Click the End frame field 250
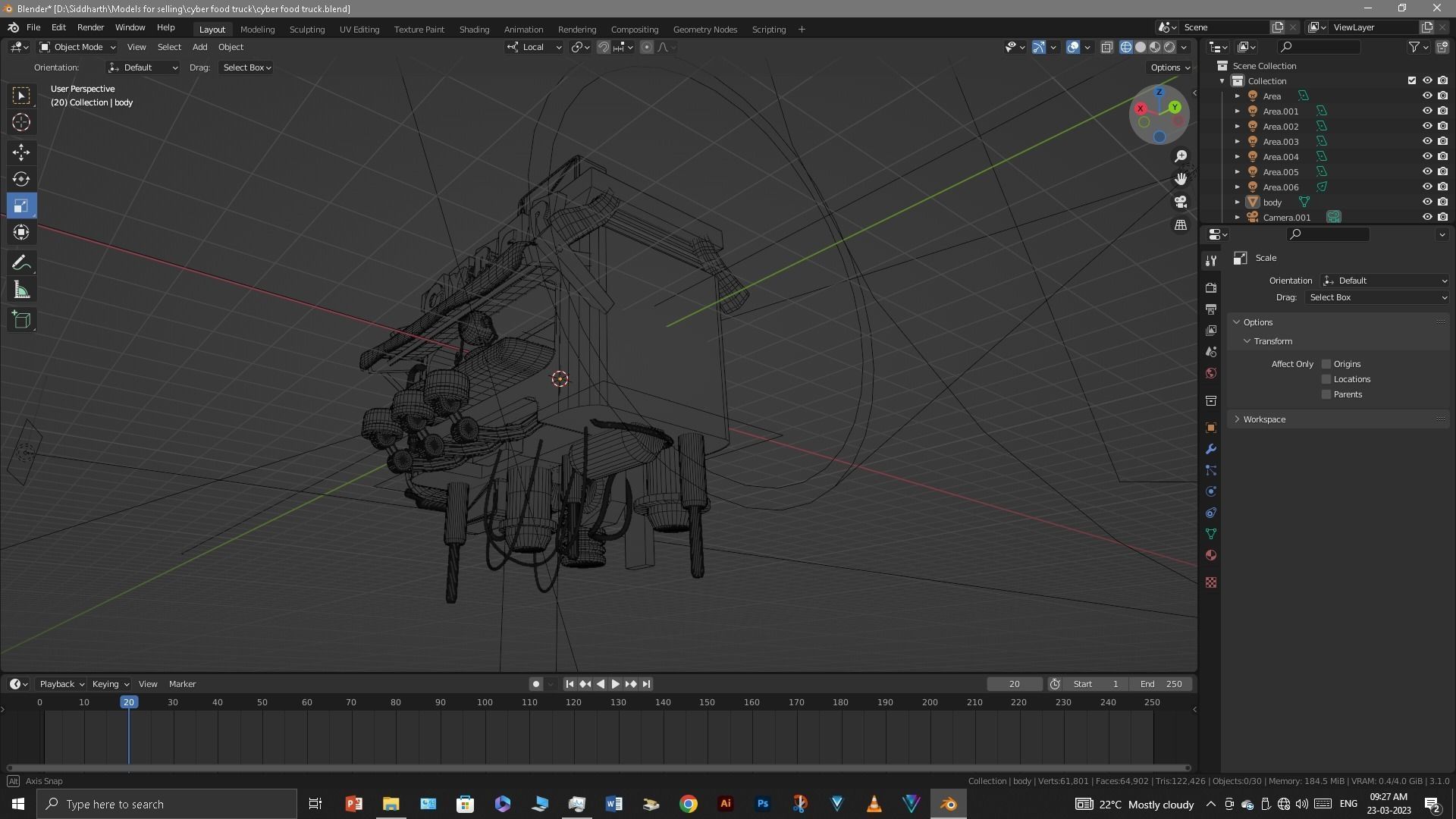 click(x=1160, y=684)
